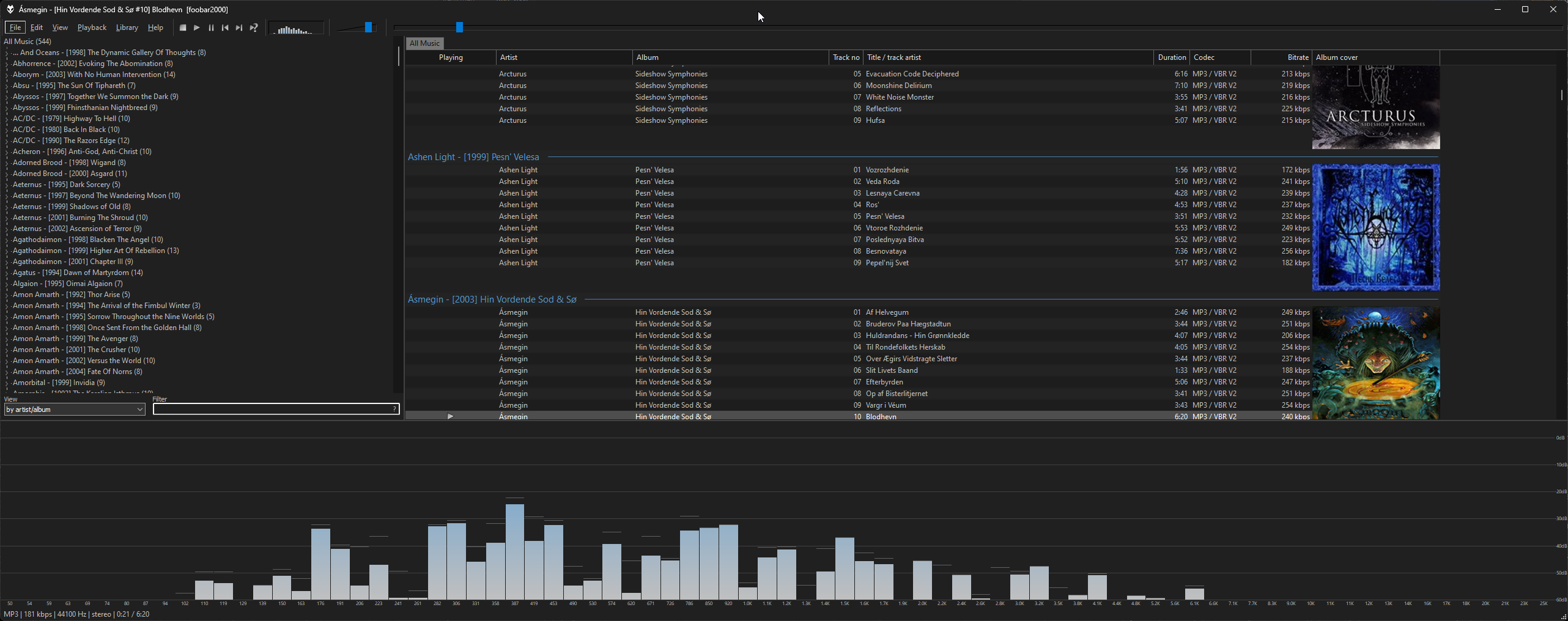Expand Aborym With No Human Intervention node
The width and height of the screenshot is (1568, 621).
click(7, 75)
